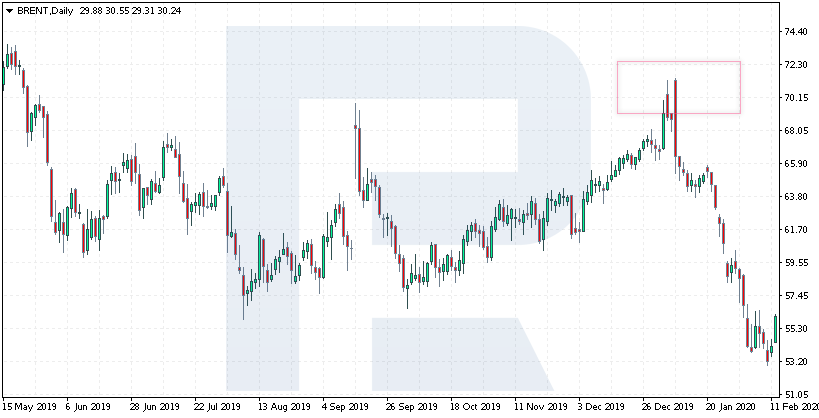The height and width of the screenshot is (418, 819).
Task: Click the 13 Aug 2019 date label
Action: coord(283,408)
